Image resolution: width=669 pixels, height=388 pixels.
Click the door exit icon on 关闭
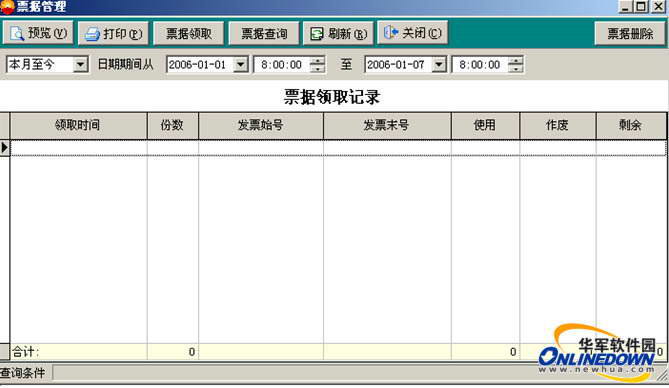point(391,32)
